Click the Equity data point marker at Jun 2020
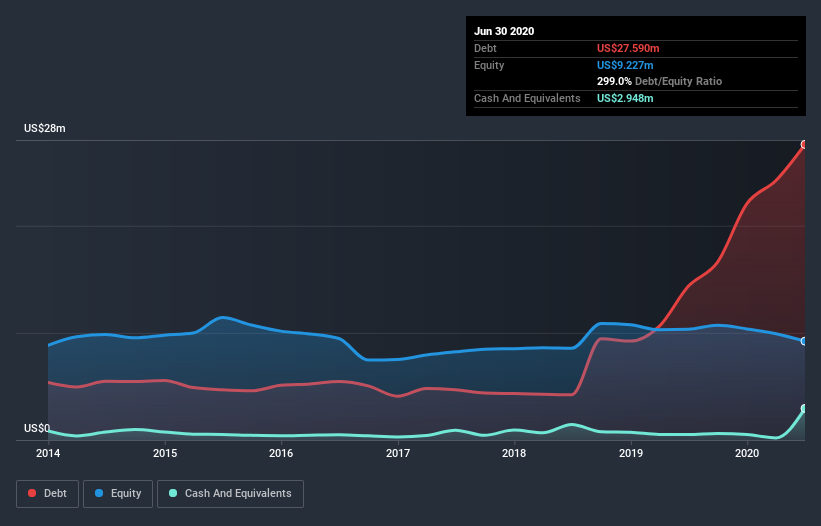This screenshot has width=821, height=526. pos(804,341)
